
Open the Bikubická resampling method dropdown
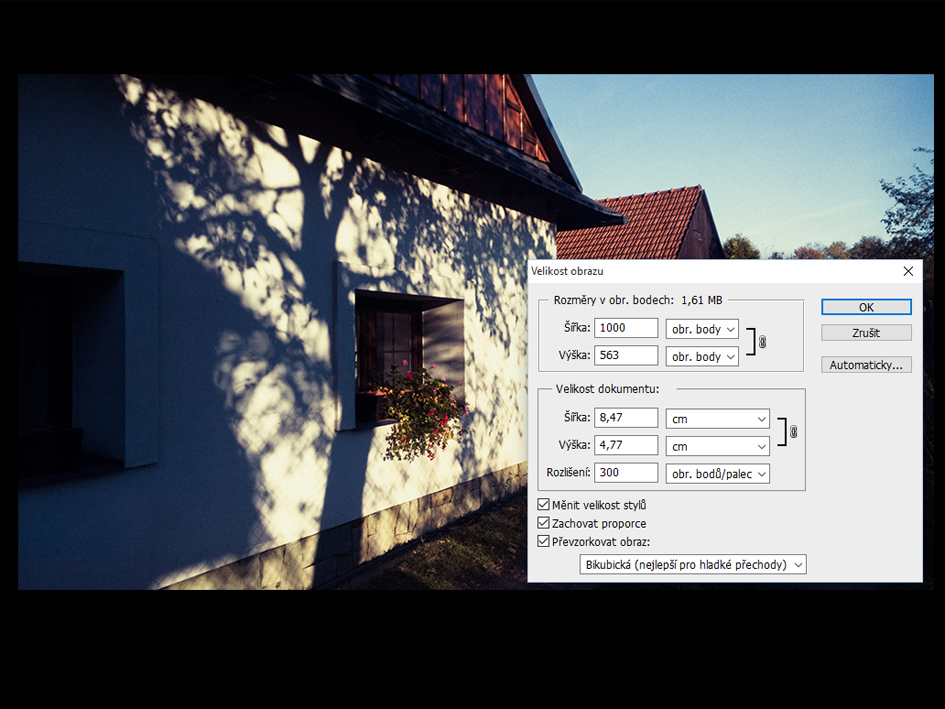[692, 565]
